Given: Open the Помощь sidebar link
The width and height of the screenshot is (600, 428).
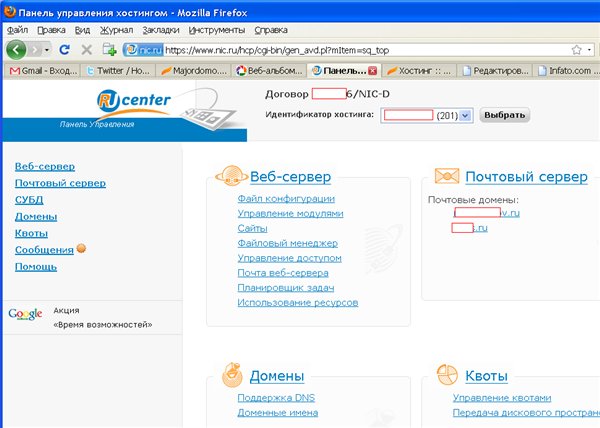Looking at the screenshot, I should pyautogui.click(x=36, y=267).
